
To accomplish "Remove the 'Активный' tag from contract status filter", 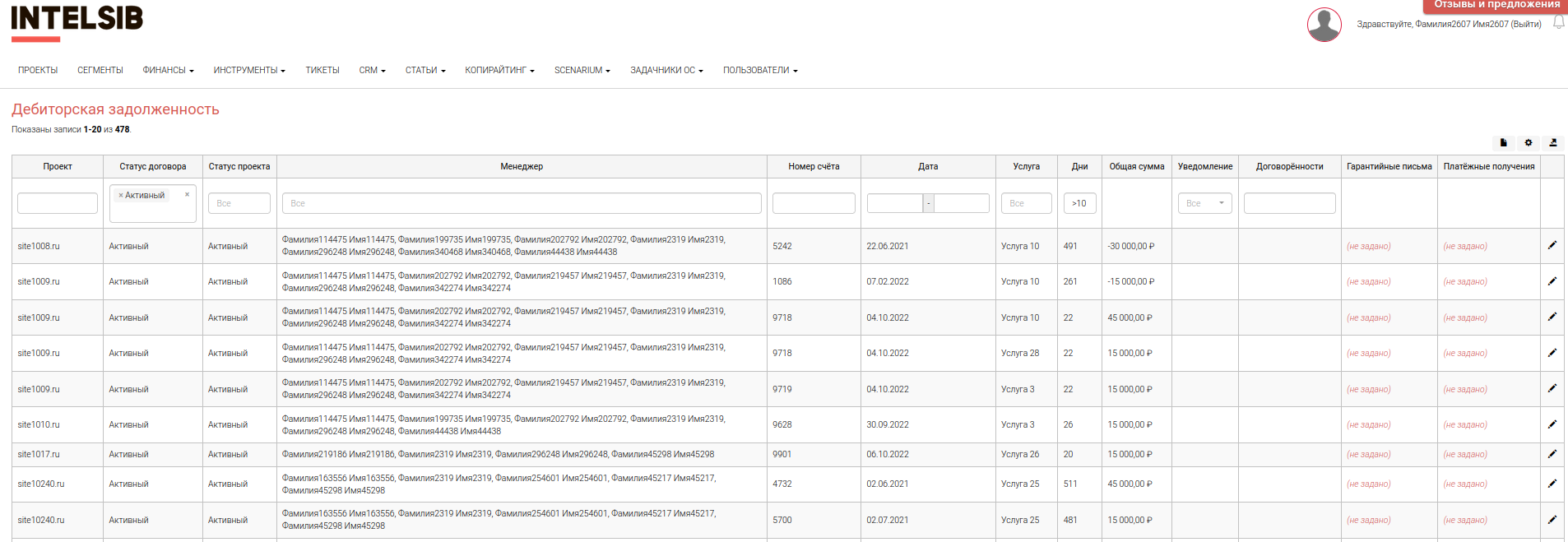I will [x=121, y=196].
